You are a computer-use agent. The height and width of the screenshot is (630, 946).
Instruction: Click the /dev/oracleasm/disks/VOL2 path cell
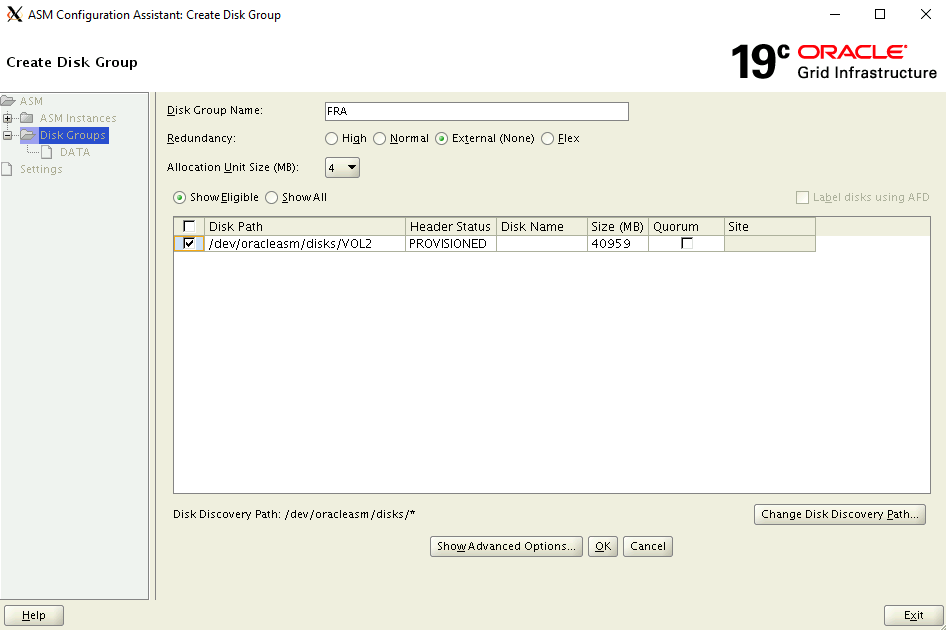point(305,243)
